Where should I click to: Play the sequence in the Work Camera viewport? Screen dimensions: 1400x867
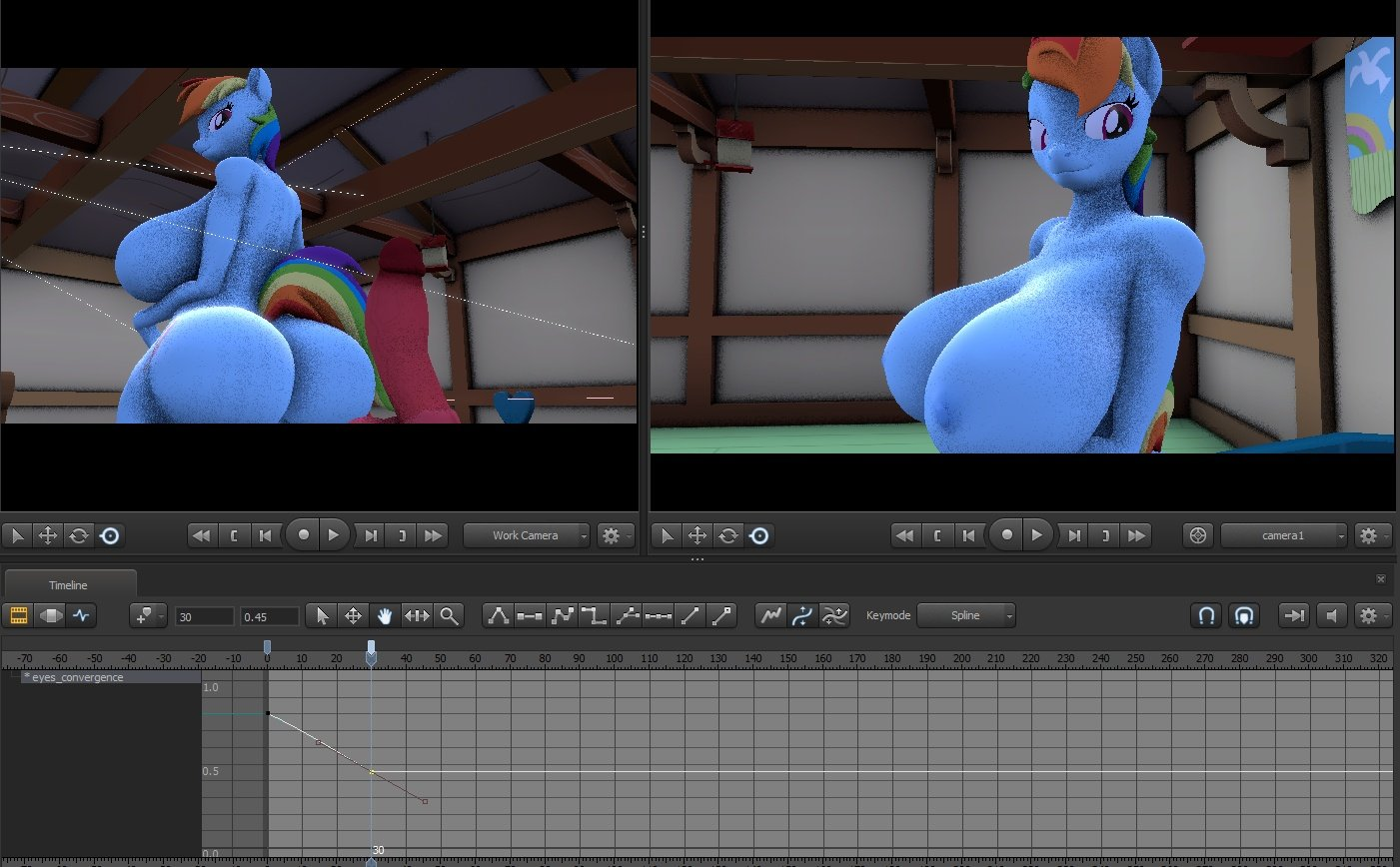pos(335,534)
